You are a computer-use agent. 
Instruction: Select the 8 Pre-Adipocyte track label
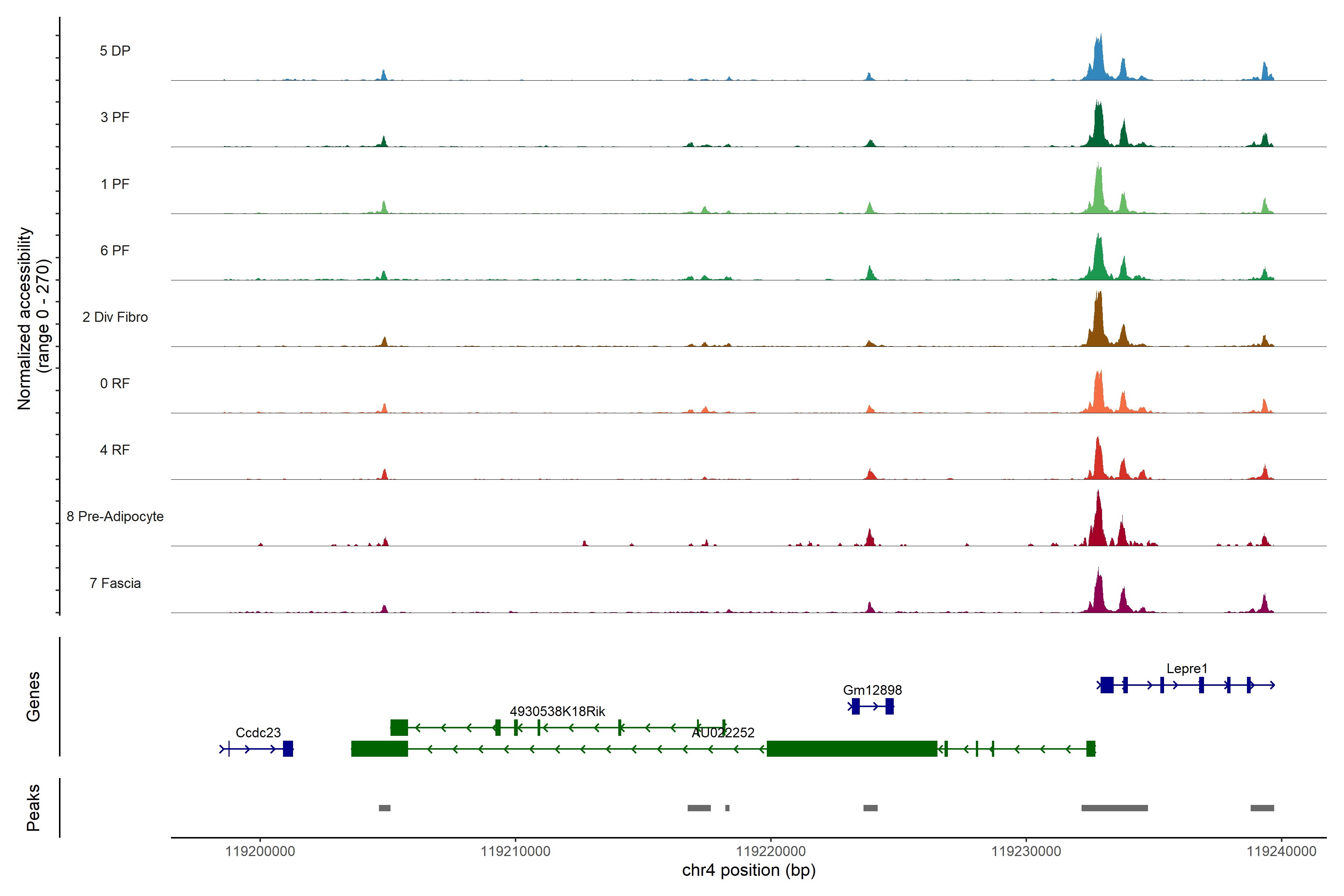click(115, 516)
